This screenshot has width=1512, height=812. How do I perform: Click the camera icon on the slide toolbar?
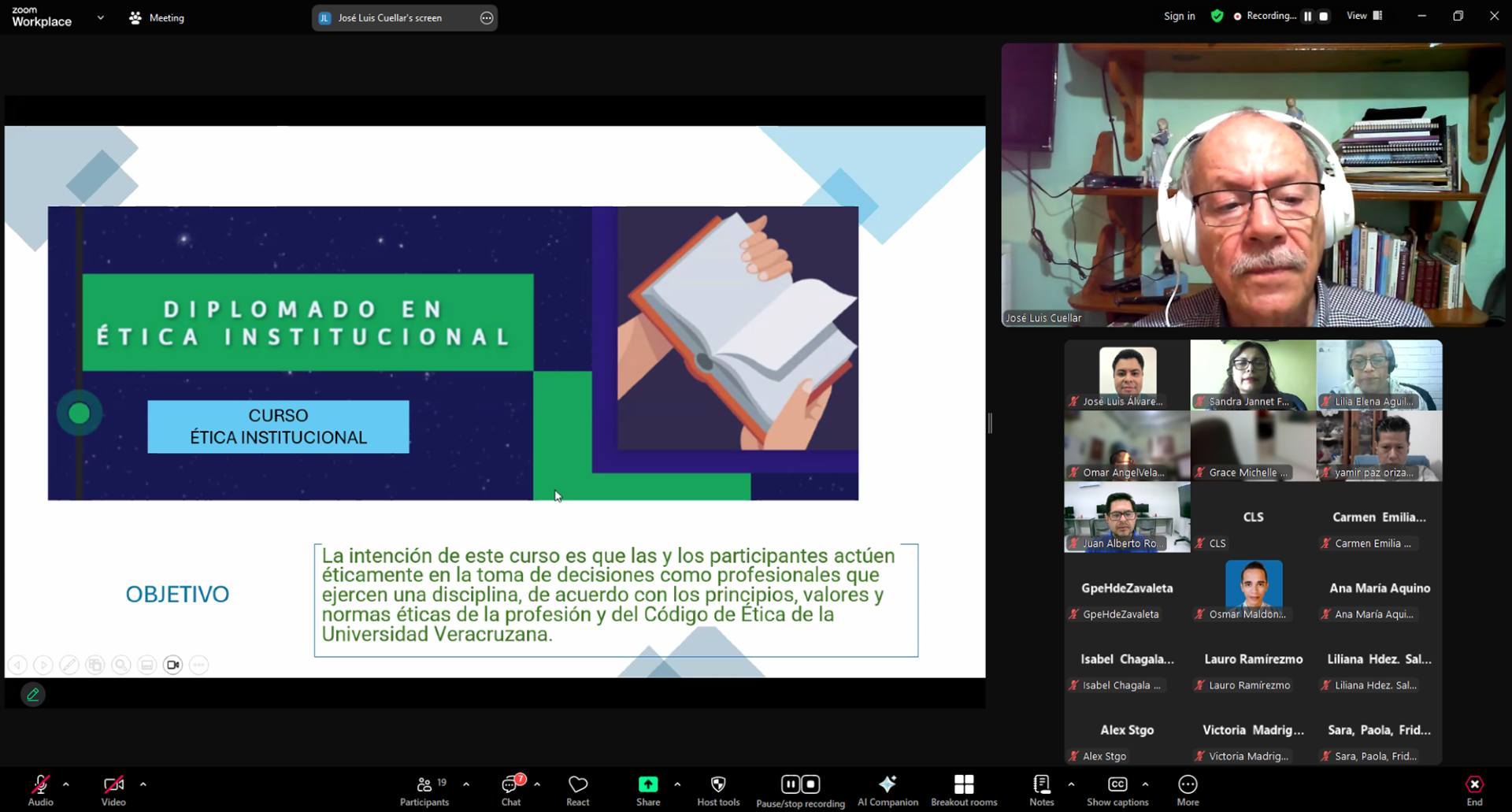point(172,664)
